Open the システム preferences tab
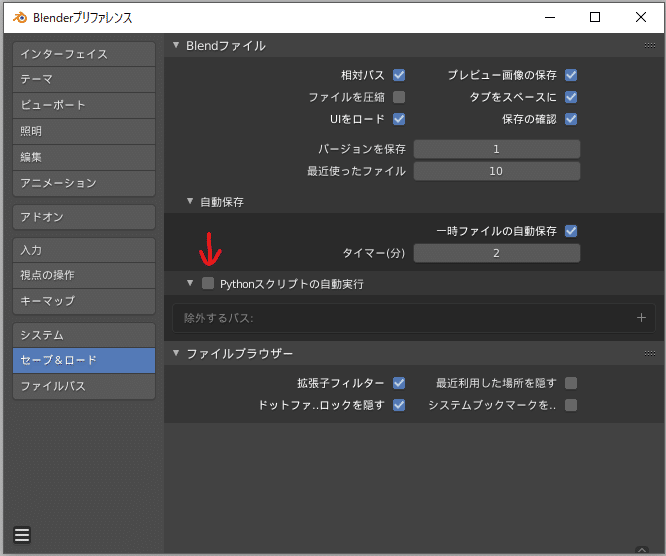This screenshot has height=556, width=666. 84,335
